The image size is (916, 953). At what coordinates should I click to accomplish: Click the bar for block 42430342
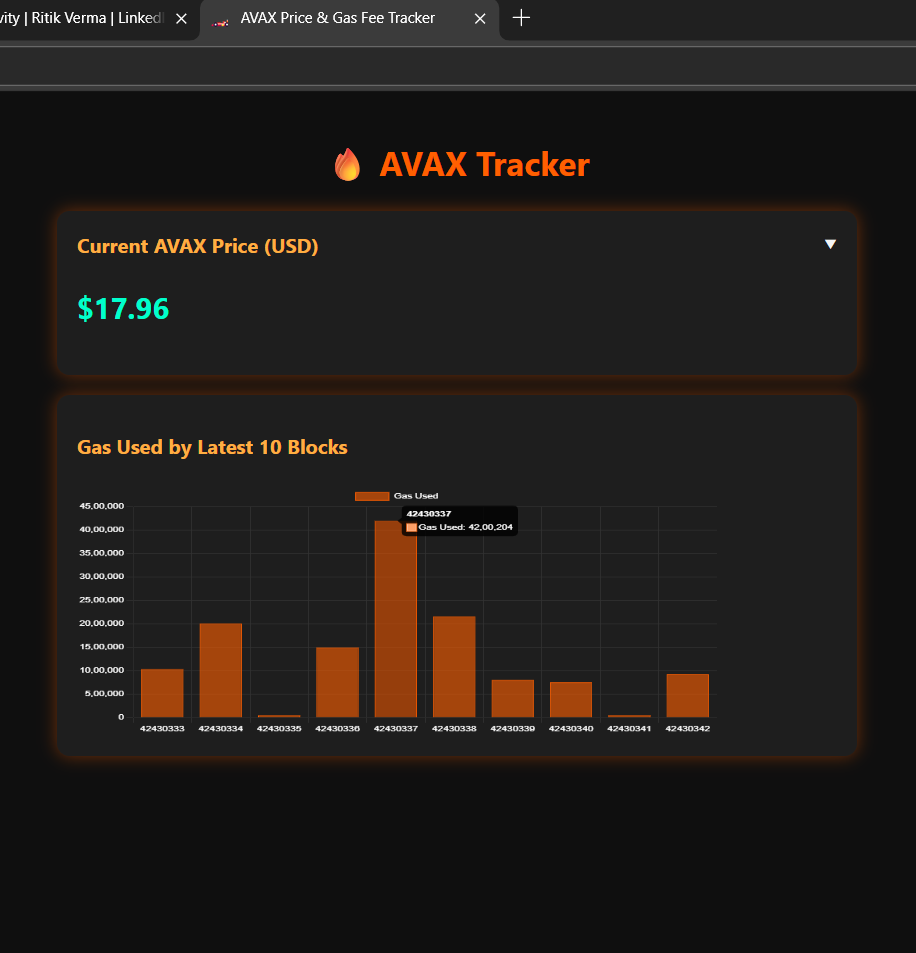point(687,695)
